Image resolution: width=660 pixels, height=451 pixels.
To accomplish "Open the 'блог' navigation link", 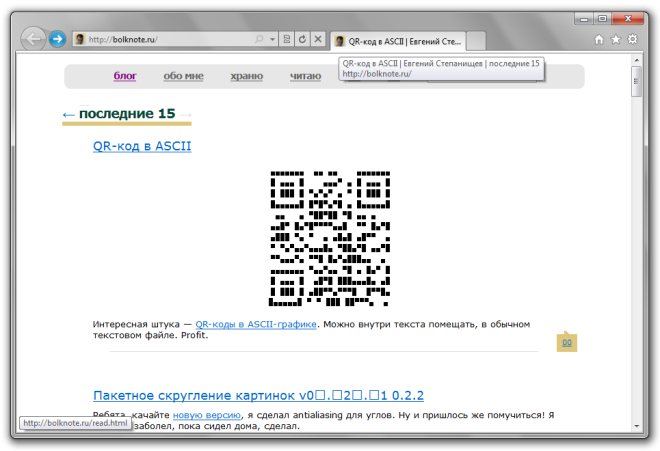I will coord(125,76).
